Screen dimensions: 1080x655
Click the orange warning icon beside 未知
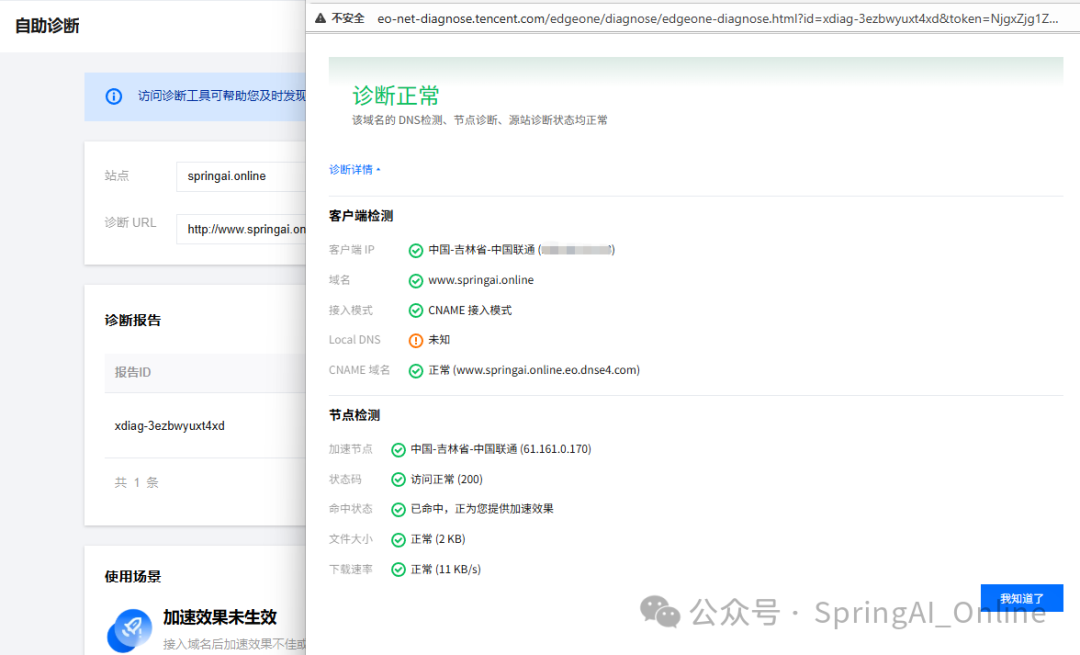click(x=416, y=340)
